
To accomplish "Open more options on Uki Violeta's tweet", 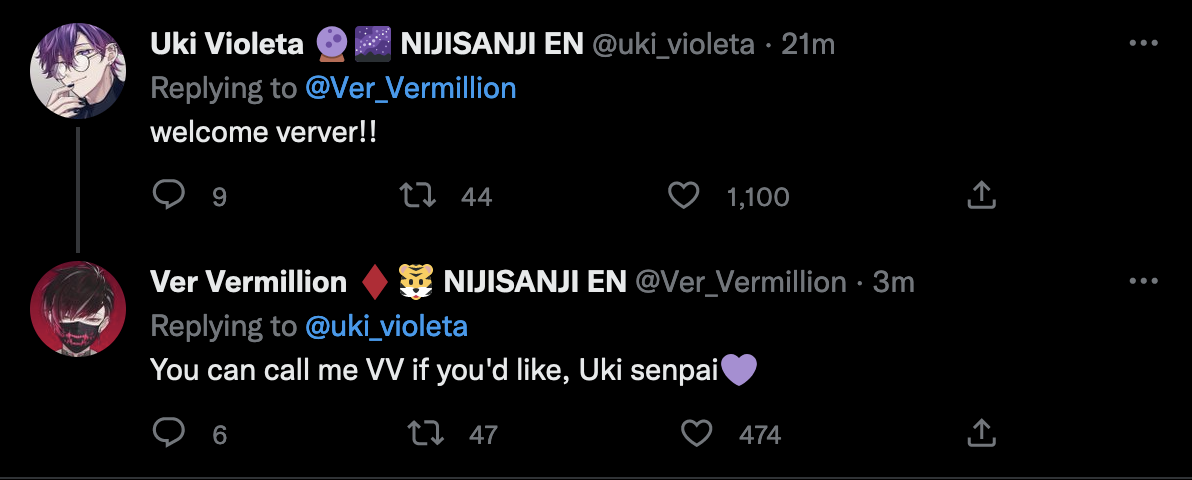I will click(1143, 44).
